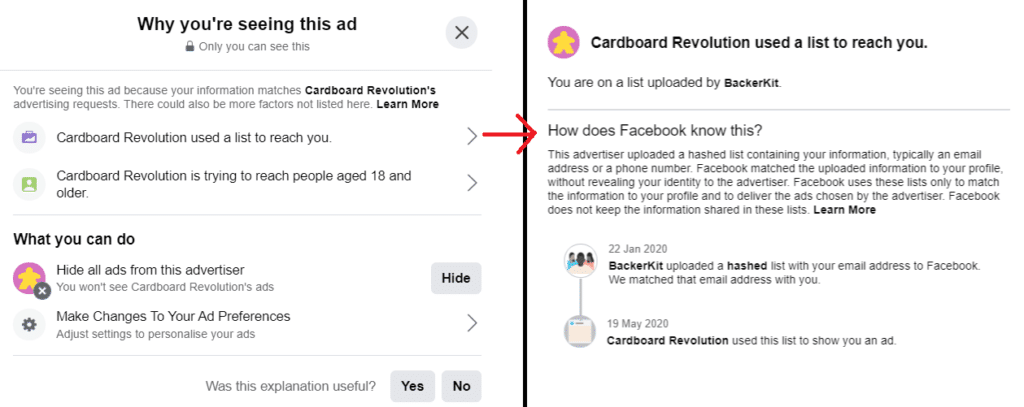
Task: Click the ad preferences gear icon
Action: pyautogui.click(x=30, y=324)
